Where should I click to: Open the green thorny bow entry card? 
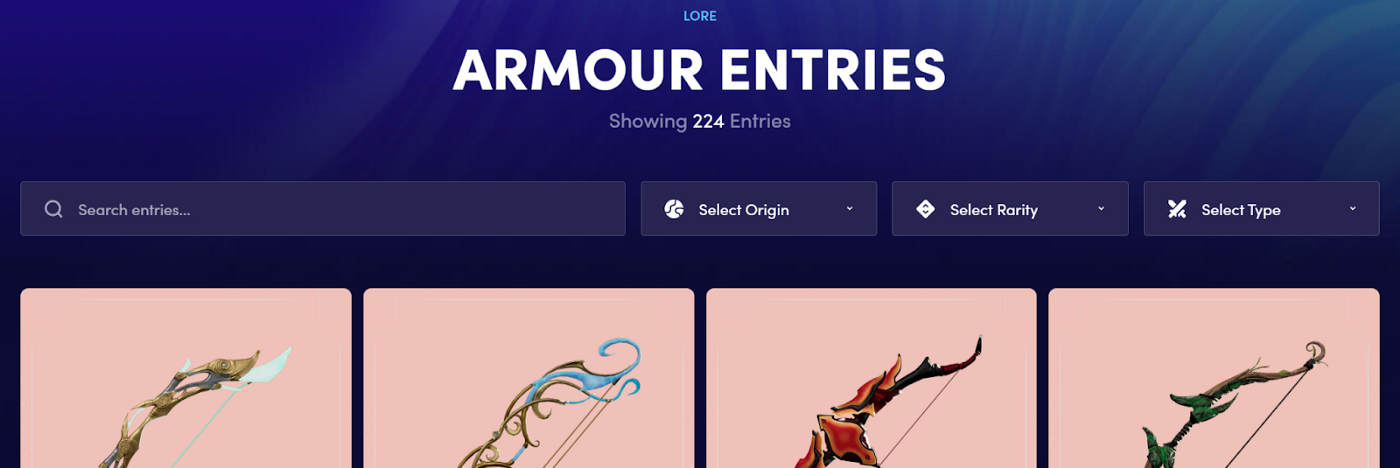tap(1214, 378)
